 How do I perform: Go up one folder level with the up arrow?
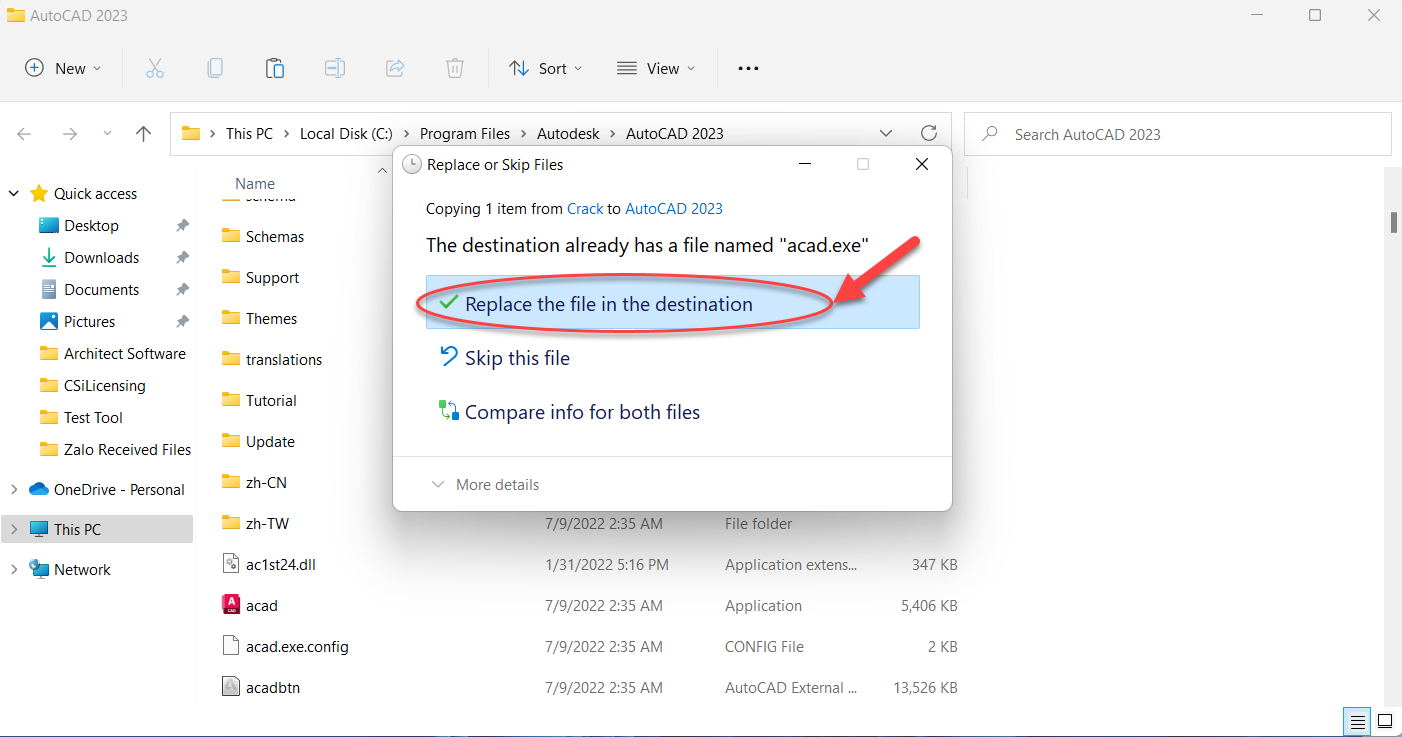pos(143,134)
